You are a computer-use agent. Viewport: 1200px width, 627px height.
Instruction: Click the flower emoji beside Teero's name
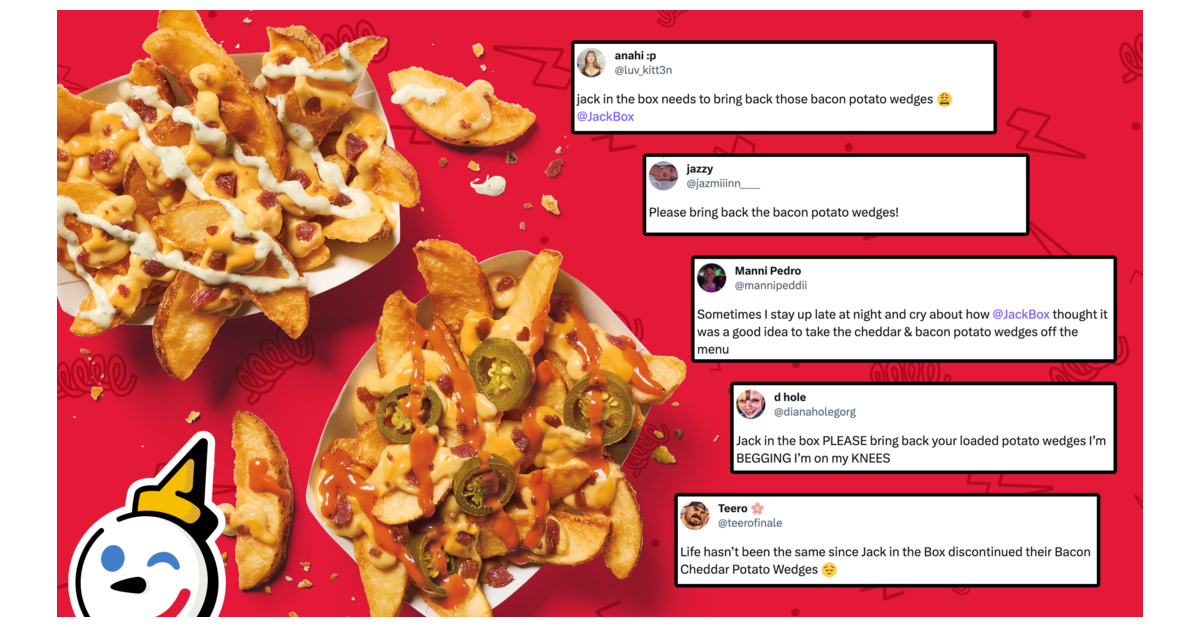pyautogui.click(x=757, y=508)
